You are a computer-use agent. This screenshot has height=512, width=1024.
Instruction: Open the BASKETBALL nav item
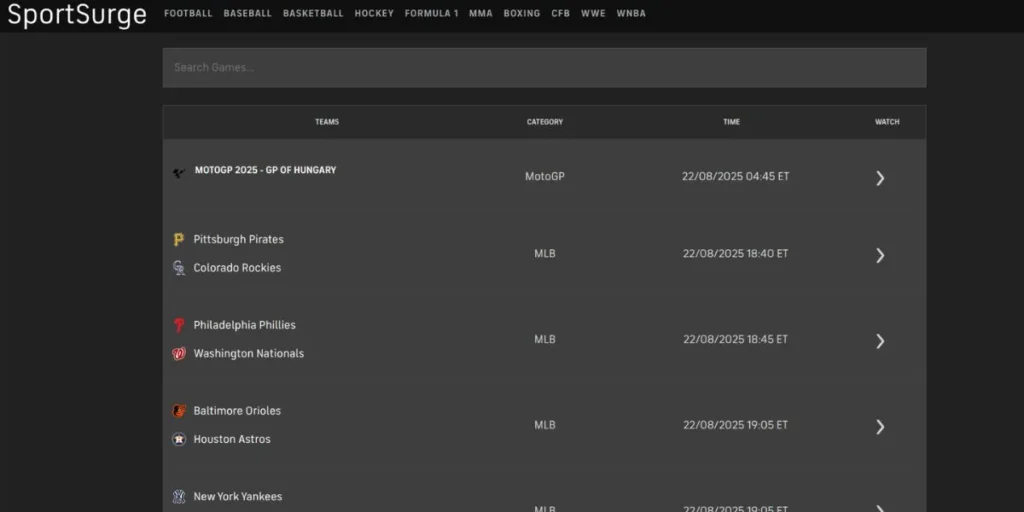[x=313, y=13]
